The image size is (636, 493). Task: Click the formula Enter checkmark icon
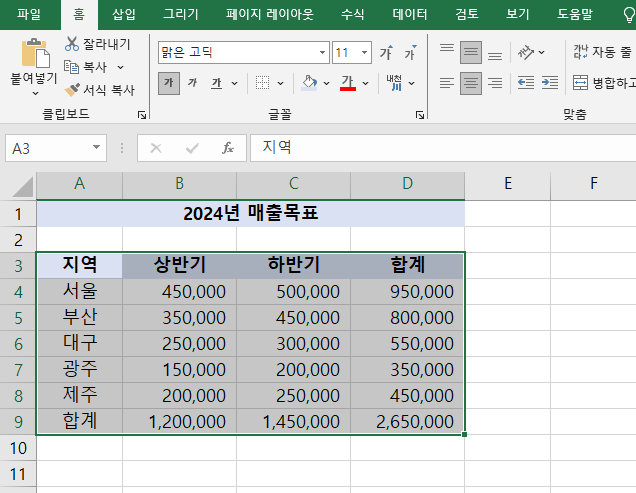(x=192, y=148)
